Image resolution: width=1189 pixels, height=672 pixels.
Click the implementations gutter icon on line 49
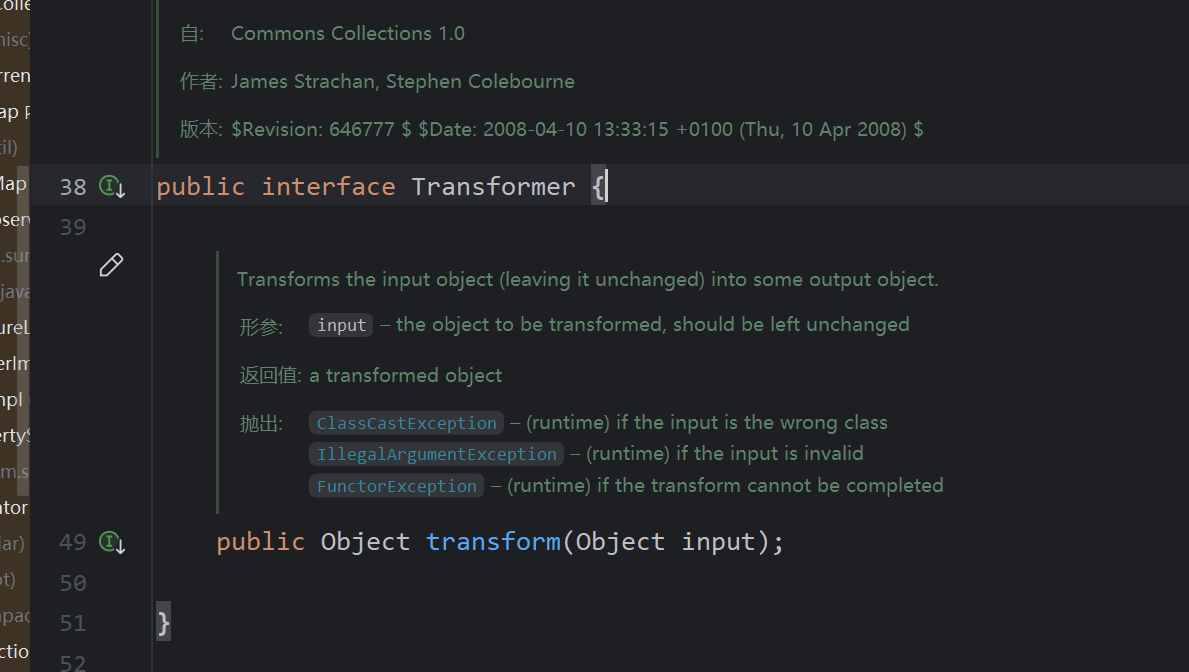(x=112, y=543)
